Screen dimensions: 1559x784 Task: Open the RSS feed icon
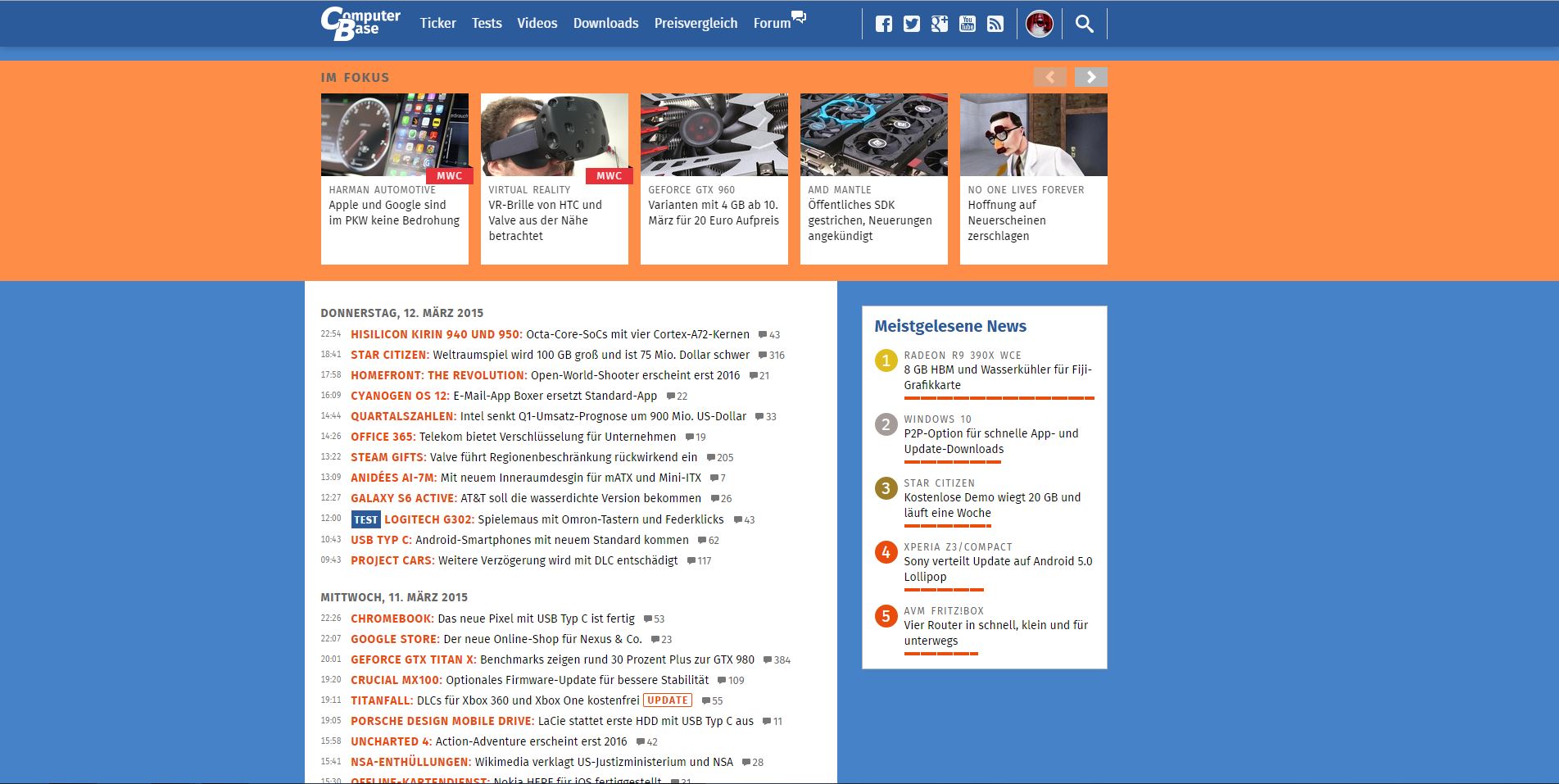point(995,24)
